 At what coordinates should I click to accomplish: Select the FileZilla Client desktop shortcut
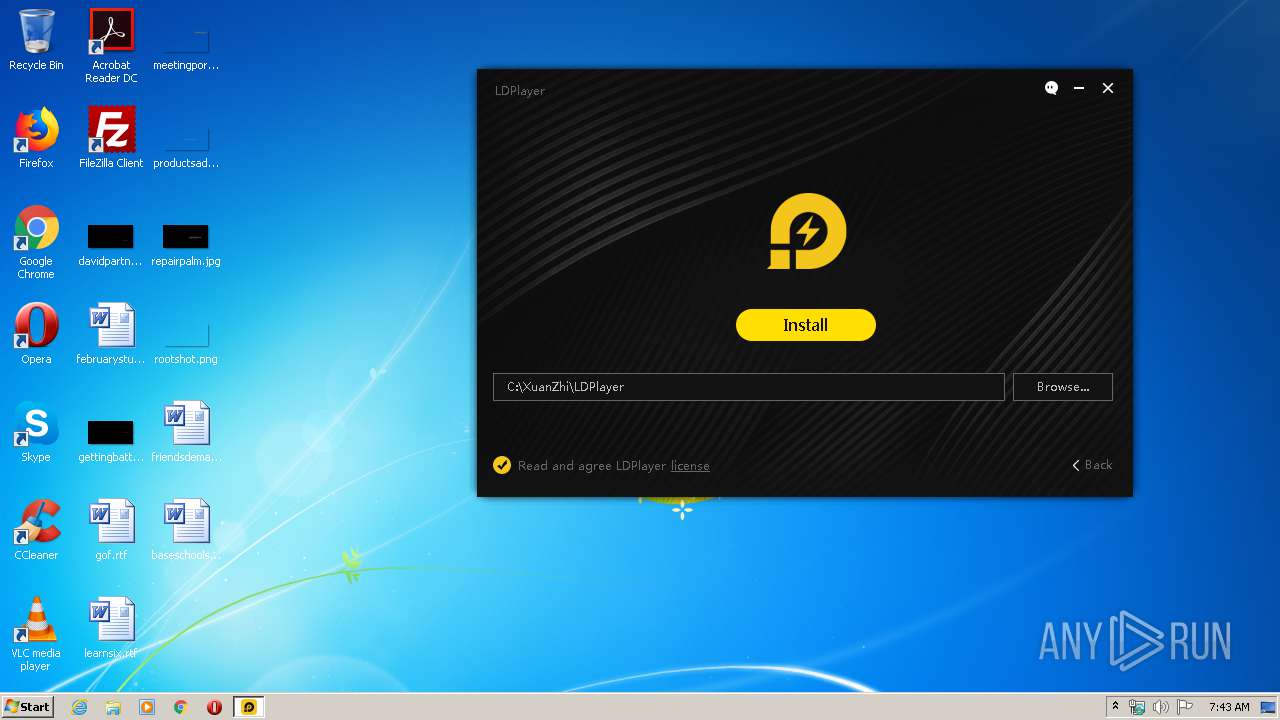pos(111,138)
